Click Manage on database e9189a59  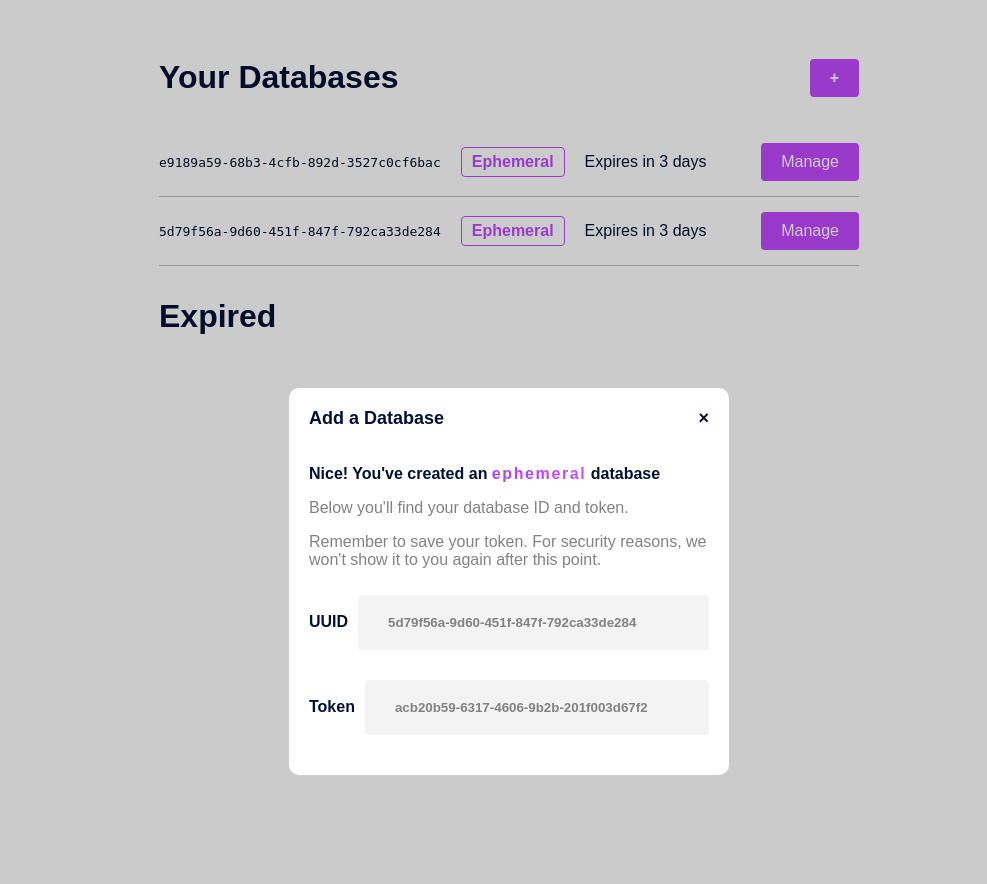click(809, 161)
